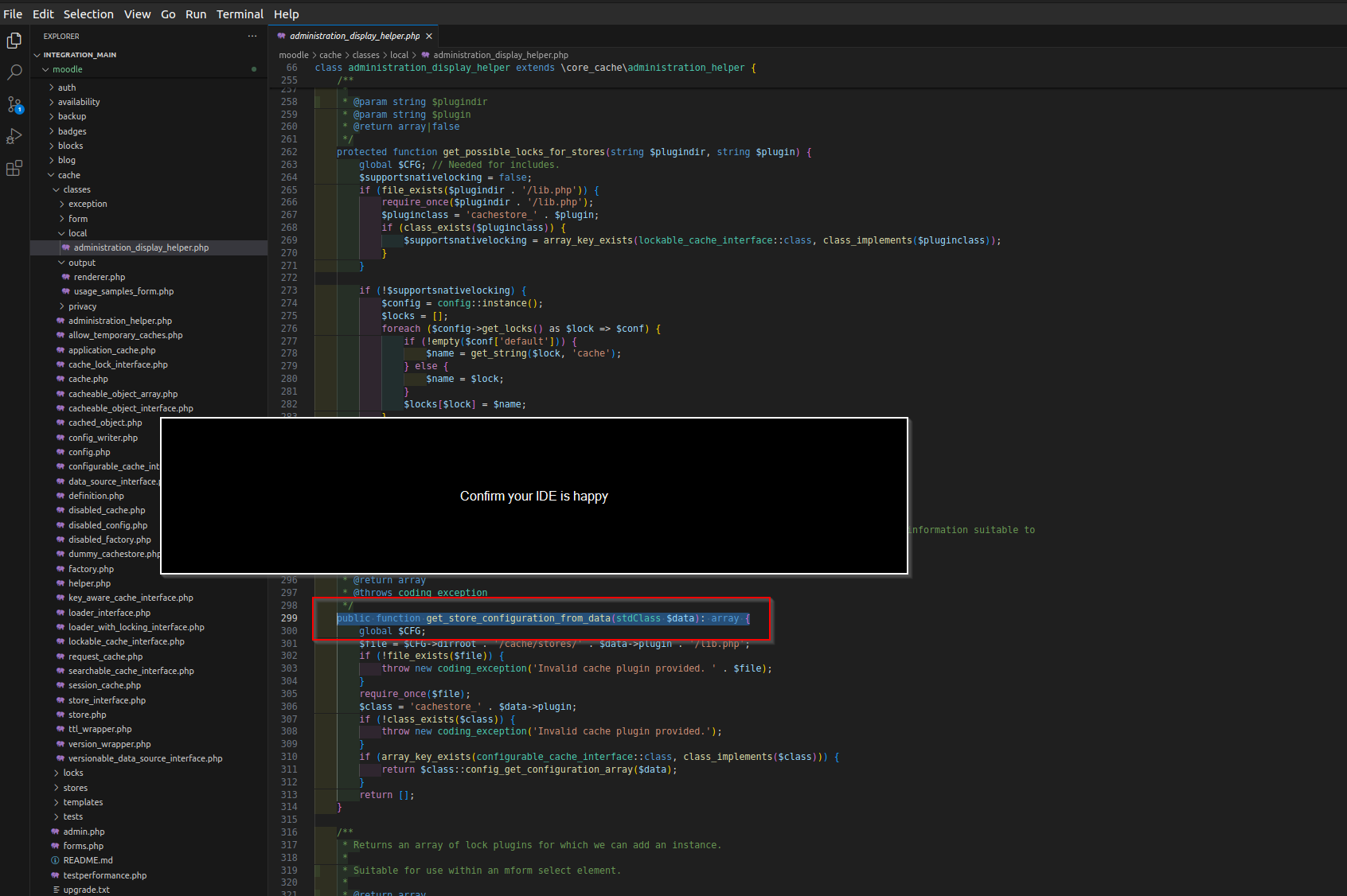Image resolution: width=1347 pixels, height=896 pixels.
Task: Click PHP icon of usage_samples_form.php file
Action: (66, 291)
